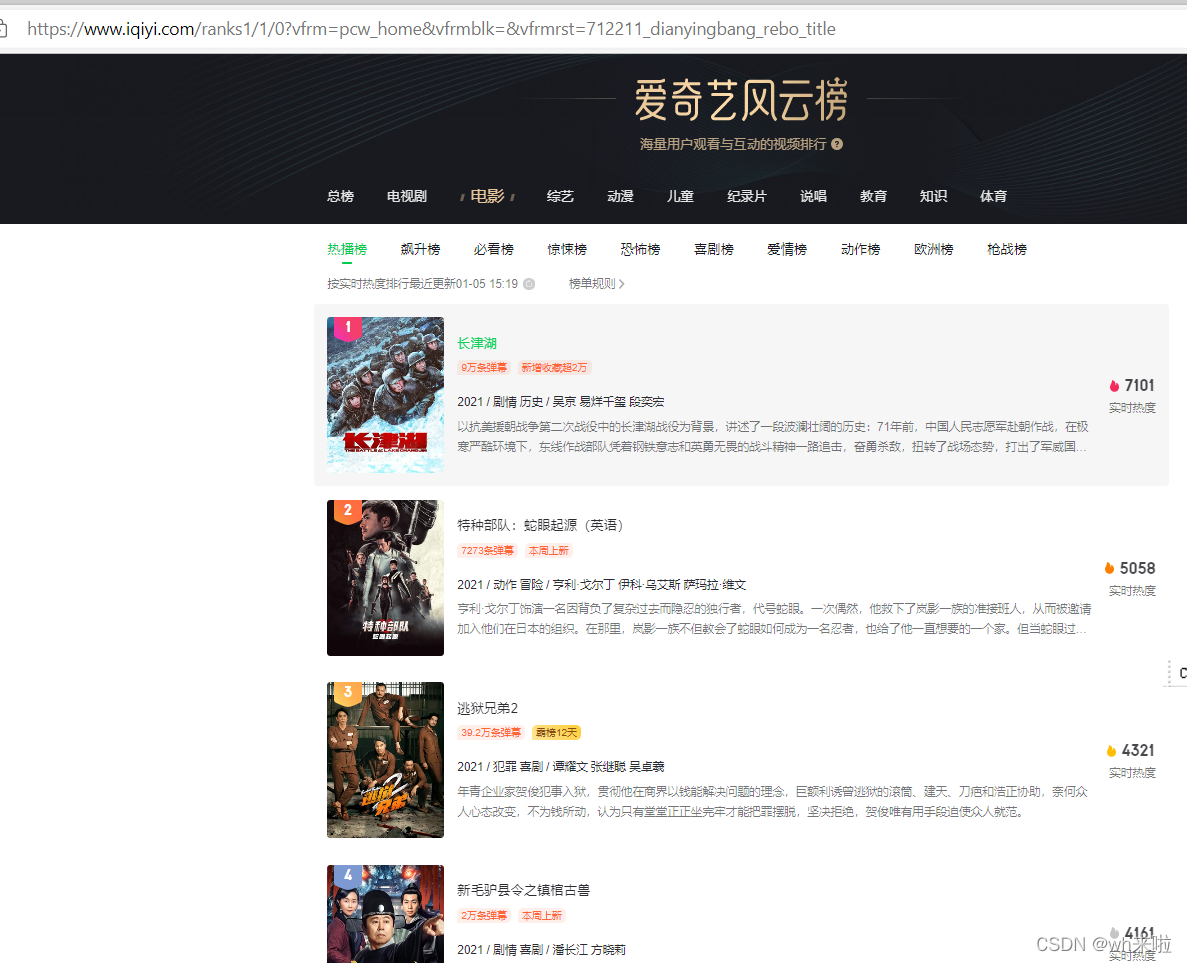This screenshot has width=1187, height=963.
Task: Click 本周上新 tag under 特种部队
Action: point(548,550)
